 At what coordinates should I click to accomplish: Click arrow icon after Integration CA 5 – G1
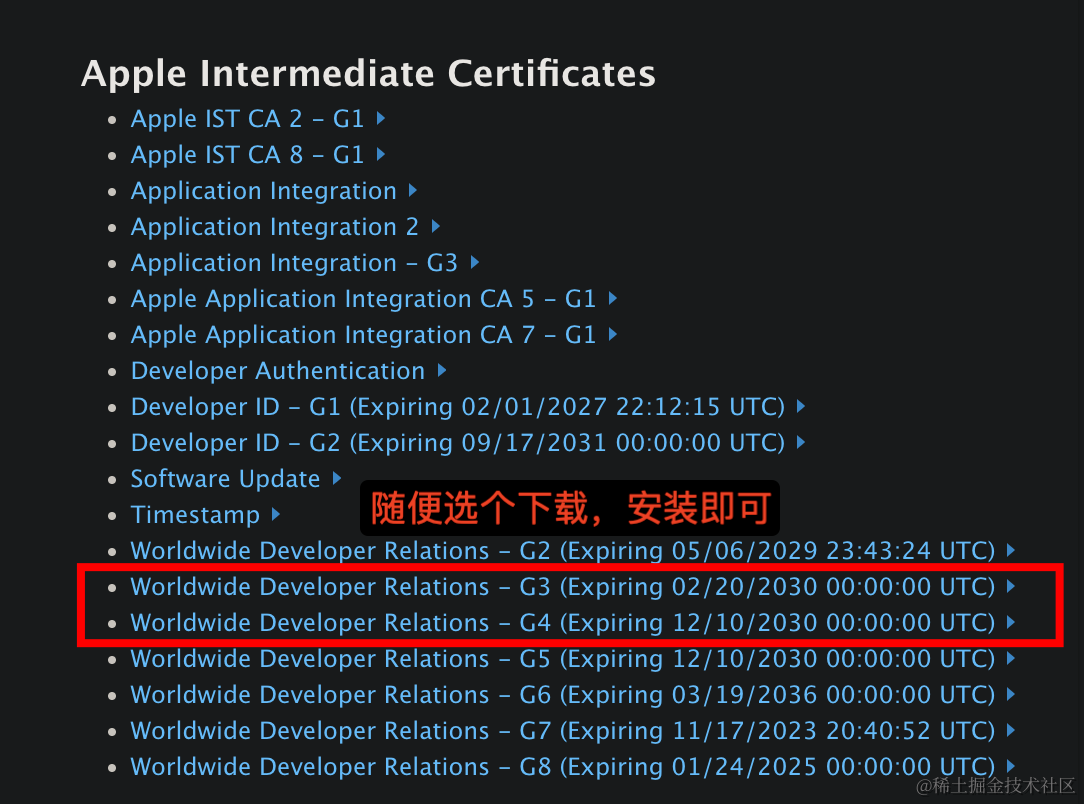click(x=613, y=298)
